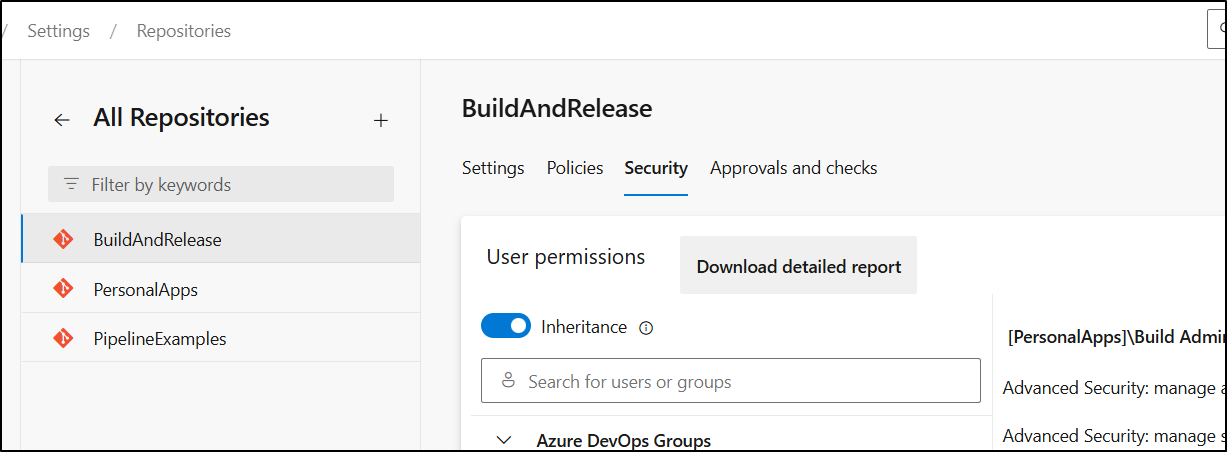Collapse the Azure DevOps Groups section
The image size is (1227, 452).
[504, 440]
